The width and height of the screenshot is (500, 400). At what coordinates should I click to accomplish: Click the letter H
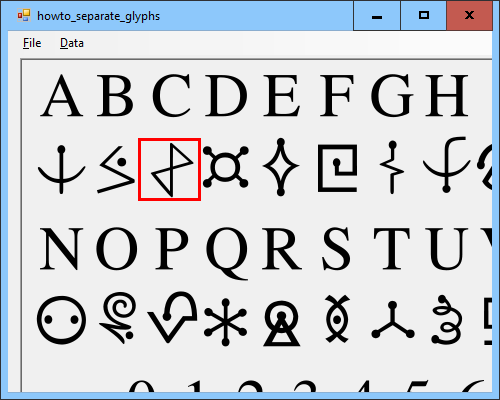coord(447,96)
